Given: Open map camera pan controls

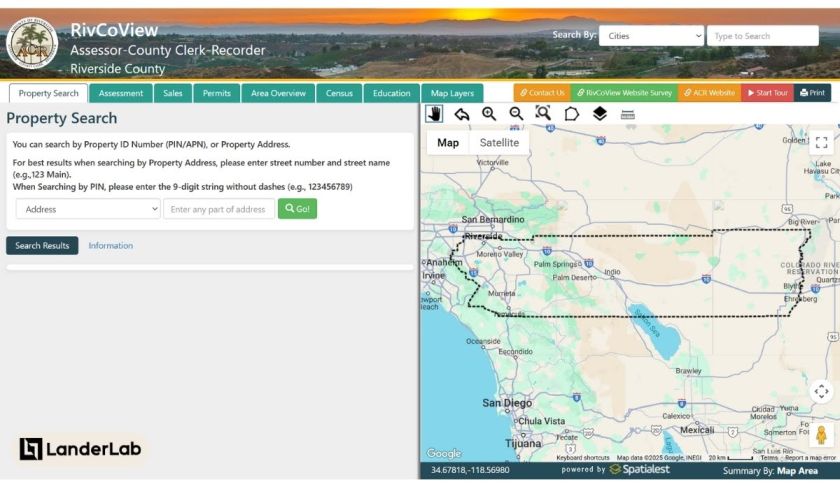Looking at the screenshot, I should [821, 392].
